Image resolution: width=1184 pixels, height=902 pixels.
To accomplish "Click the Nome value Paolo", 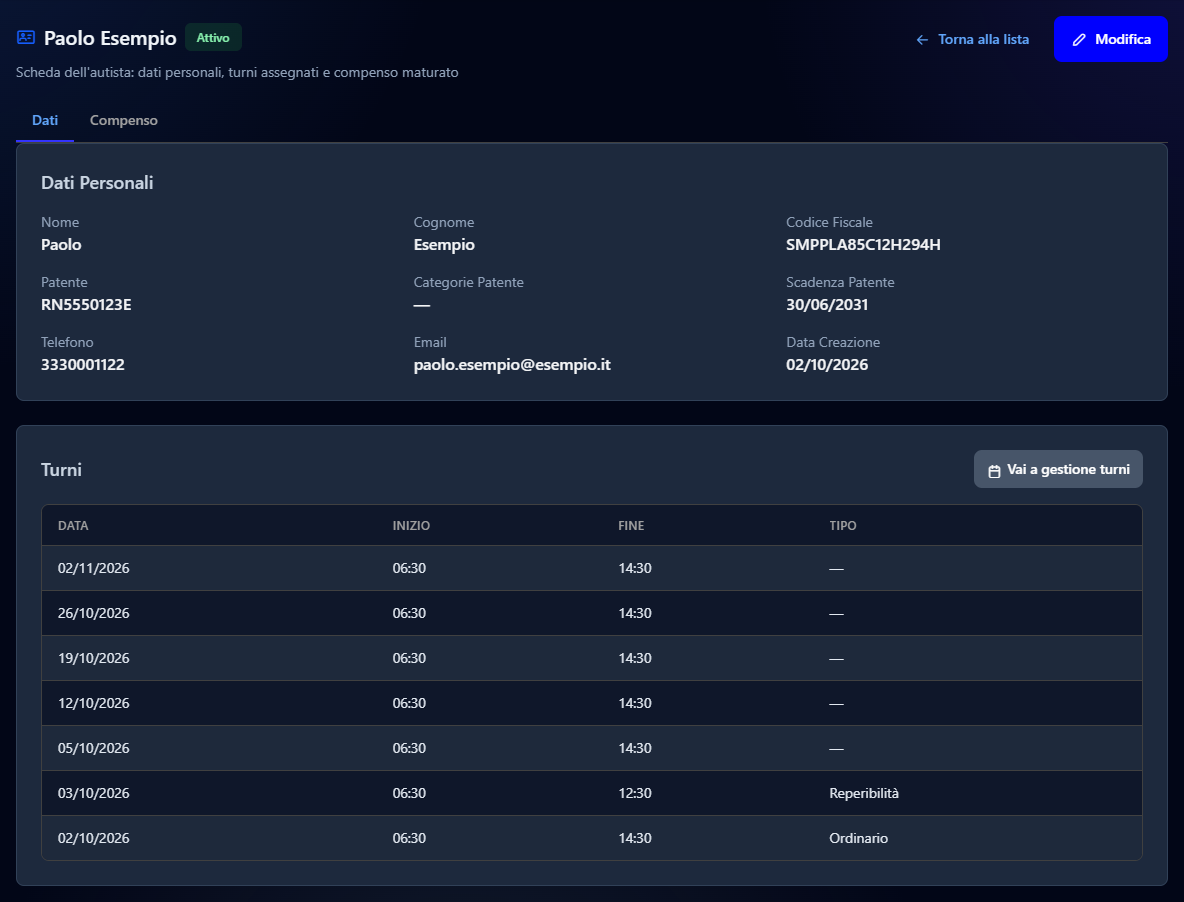I will coord(61,245).
